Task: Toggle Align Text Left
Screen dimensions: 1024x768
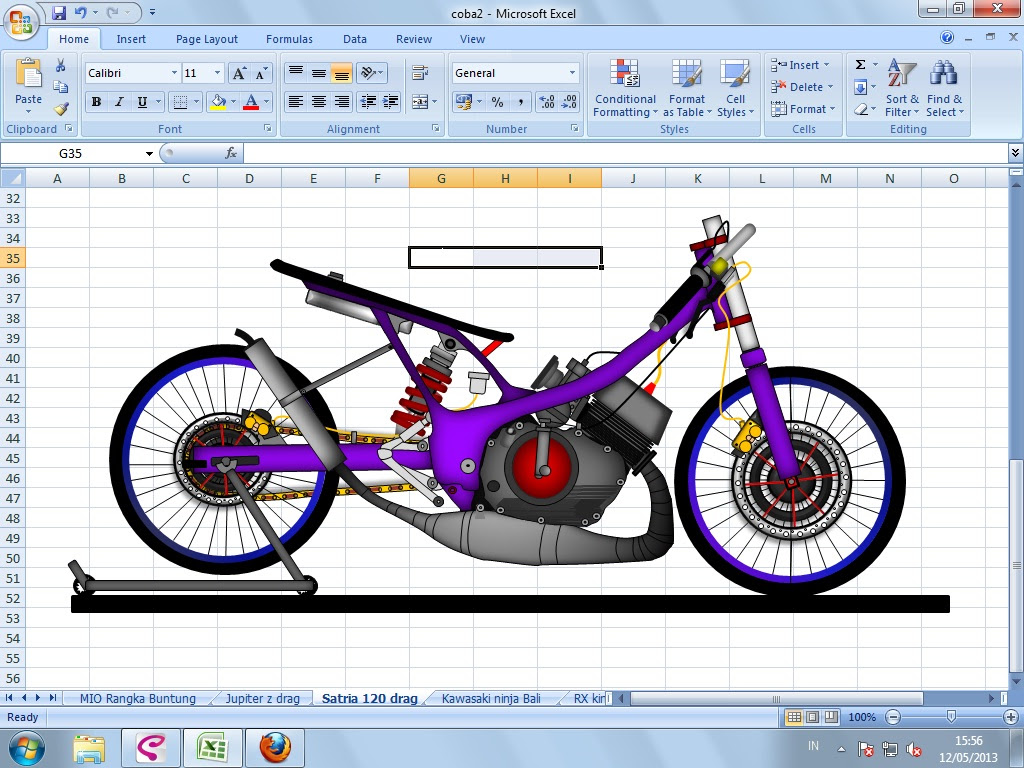Action: tap(296, 101)
